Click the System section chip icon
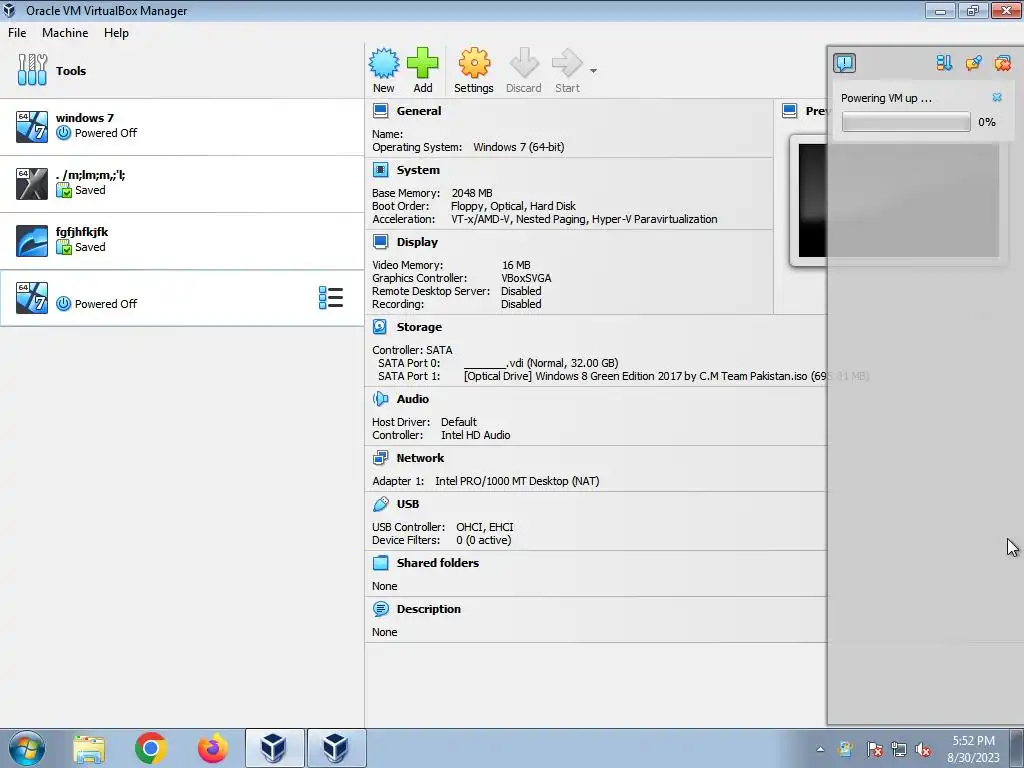 click(380, 170)
